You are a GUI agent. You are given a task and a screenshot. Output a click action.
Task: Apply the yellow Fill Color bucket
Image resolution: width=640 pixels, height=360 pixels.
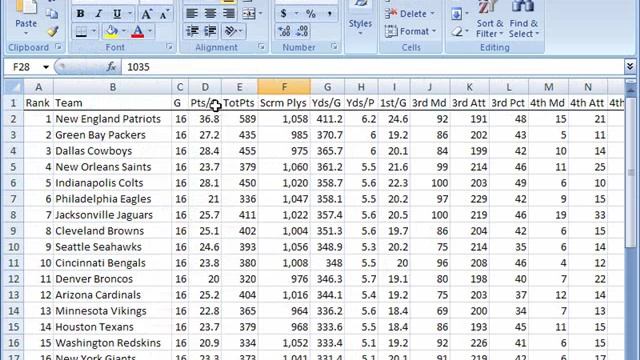tap(111, 31)
